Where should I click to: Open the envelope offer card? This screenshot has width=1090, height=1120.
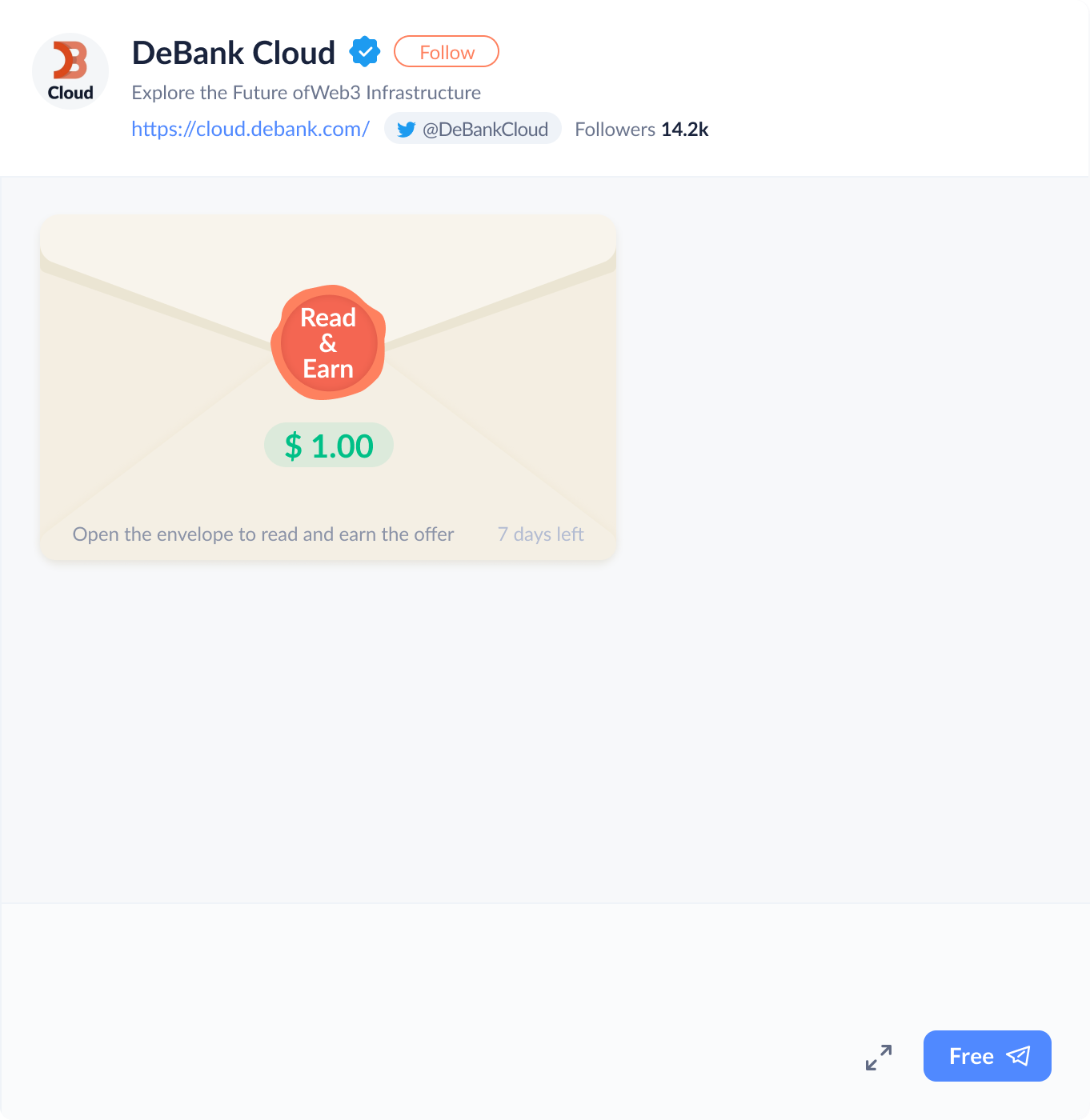(328, 387)
